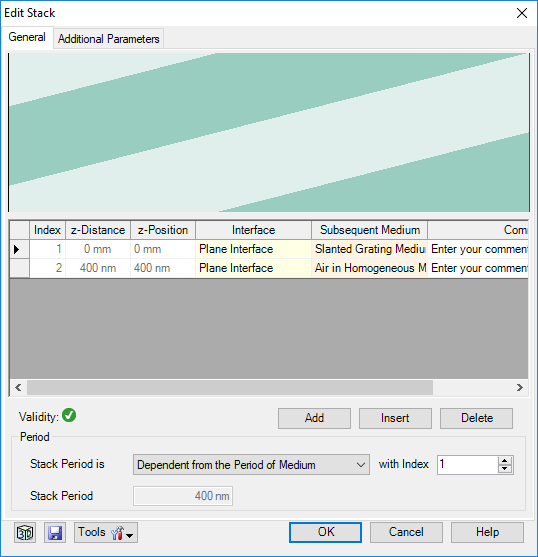Click the Insert button
538x557 pixels.
395,418
